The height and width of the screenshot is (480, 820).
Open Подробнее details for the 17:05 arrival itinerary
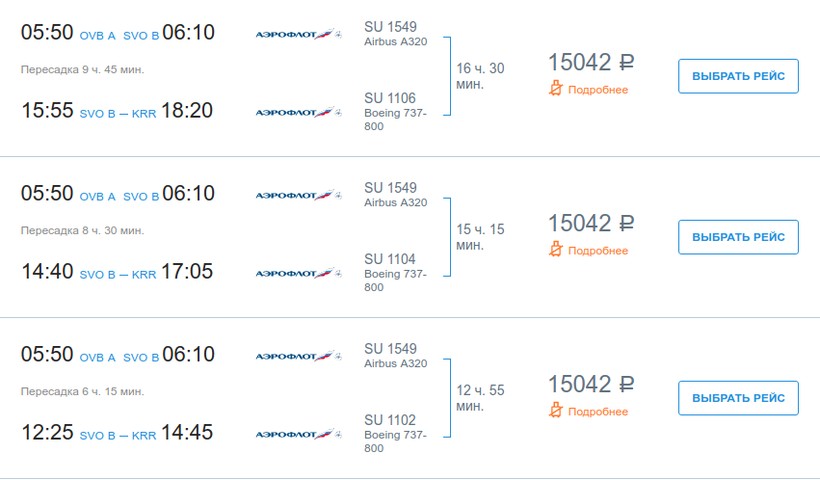click(598, 251)
